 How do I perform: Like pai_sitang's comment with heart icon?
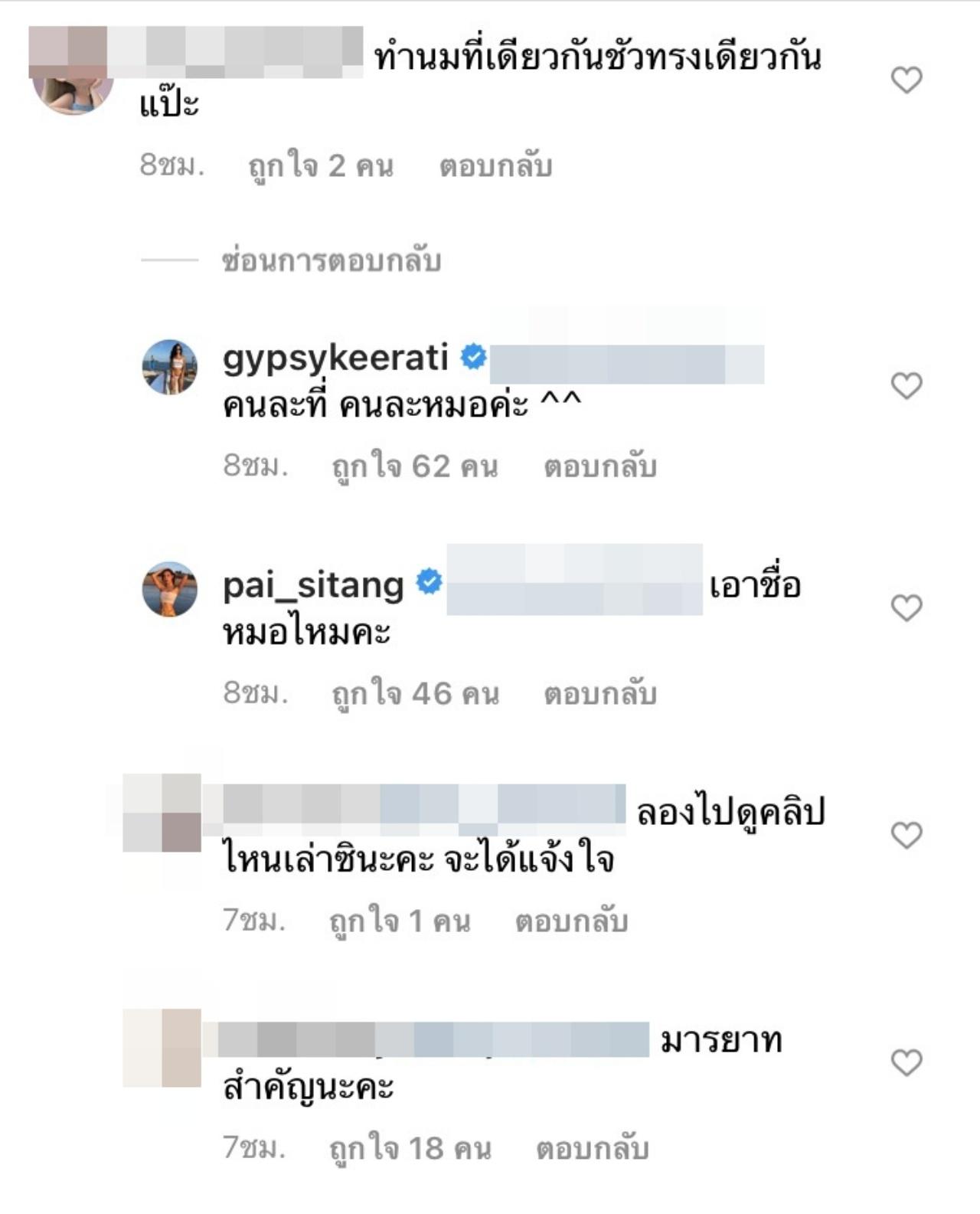[x=906, y=608]
